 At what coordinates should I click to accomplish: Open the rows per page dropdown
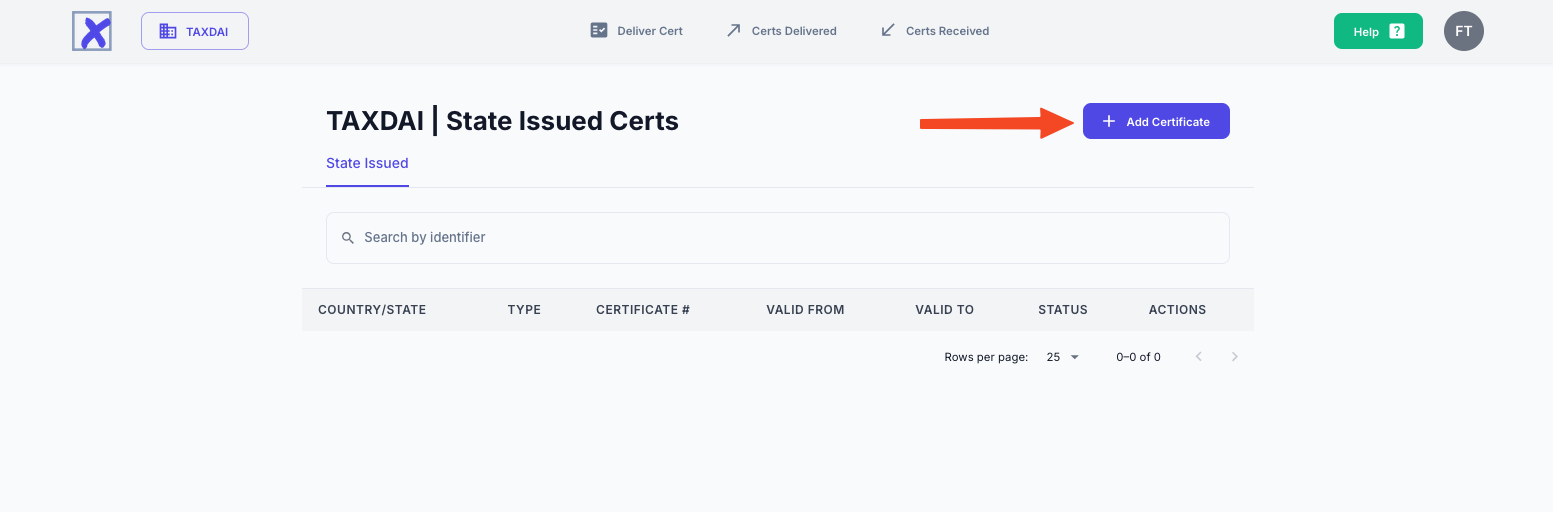(x=1063, y=357)
